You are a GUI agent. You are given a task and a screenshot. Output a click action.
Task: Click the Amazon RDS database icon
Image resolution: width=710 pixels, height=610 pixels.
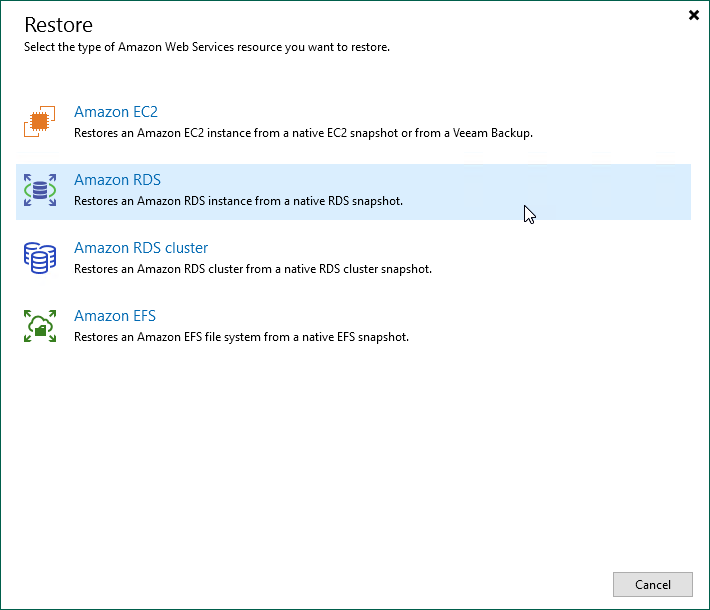[x=40, y=190]
